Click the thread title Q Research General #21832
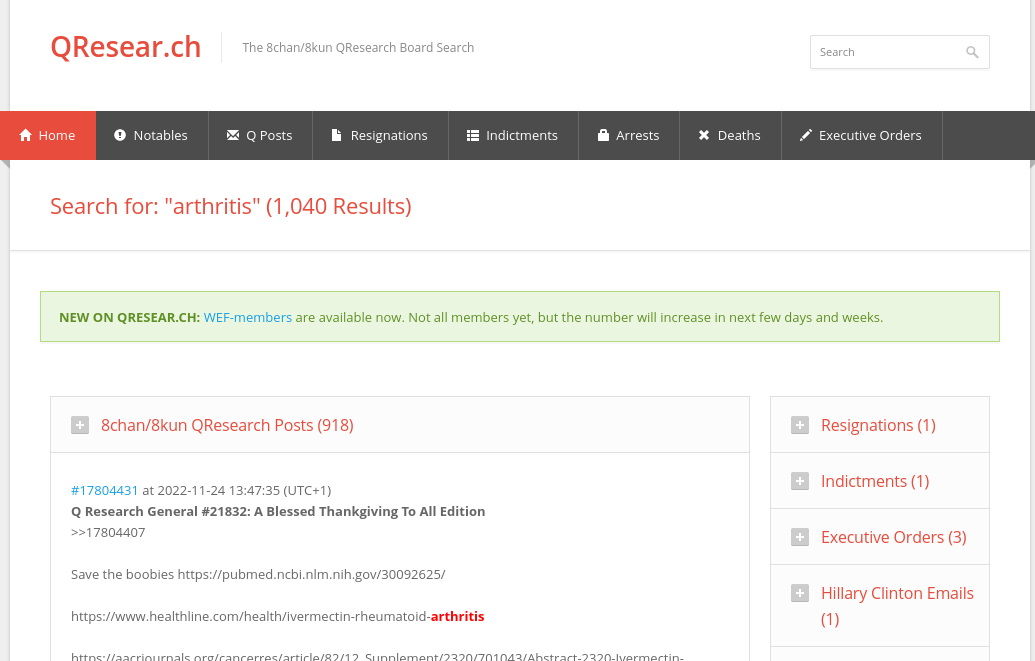 (x=278, y=512)
